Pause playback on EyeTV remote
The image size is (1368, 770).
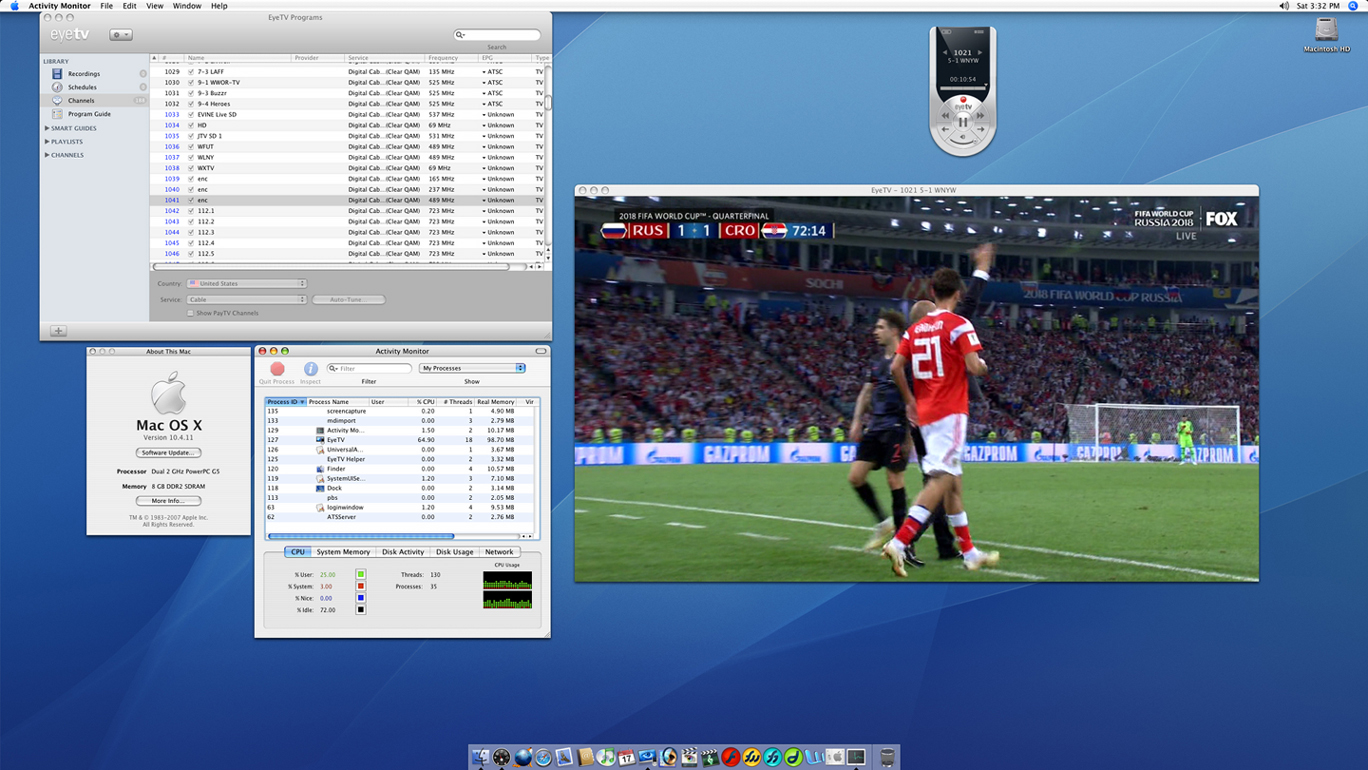pyautogui.click(x=963, y=122)
